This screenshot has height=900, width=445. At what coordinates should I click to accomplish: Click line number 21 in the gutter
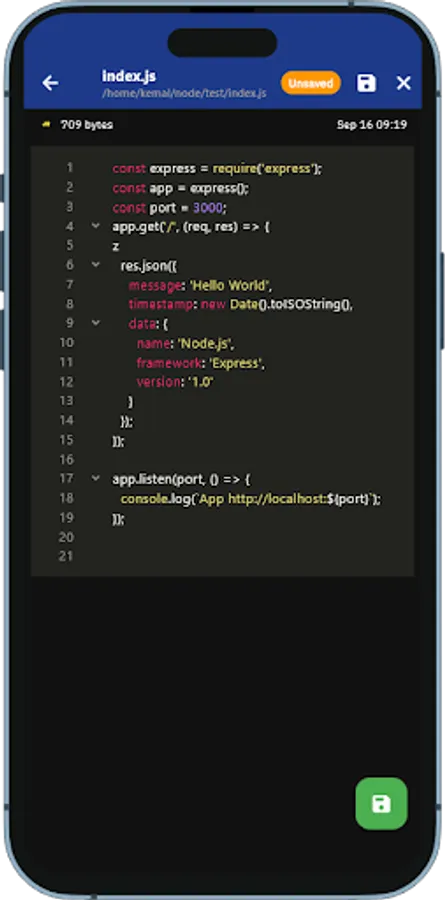(67, 556)
